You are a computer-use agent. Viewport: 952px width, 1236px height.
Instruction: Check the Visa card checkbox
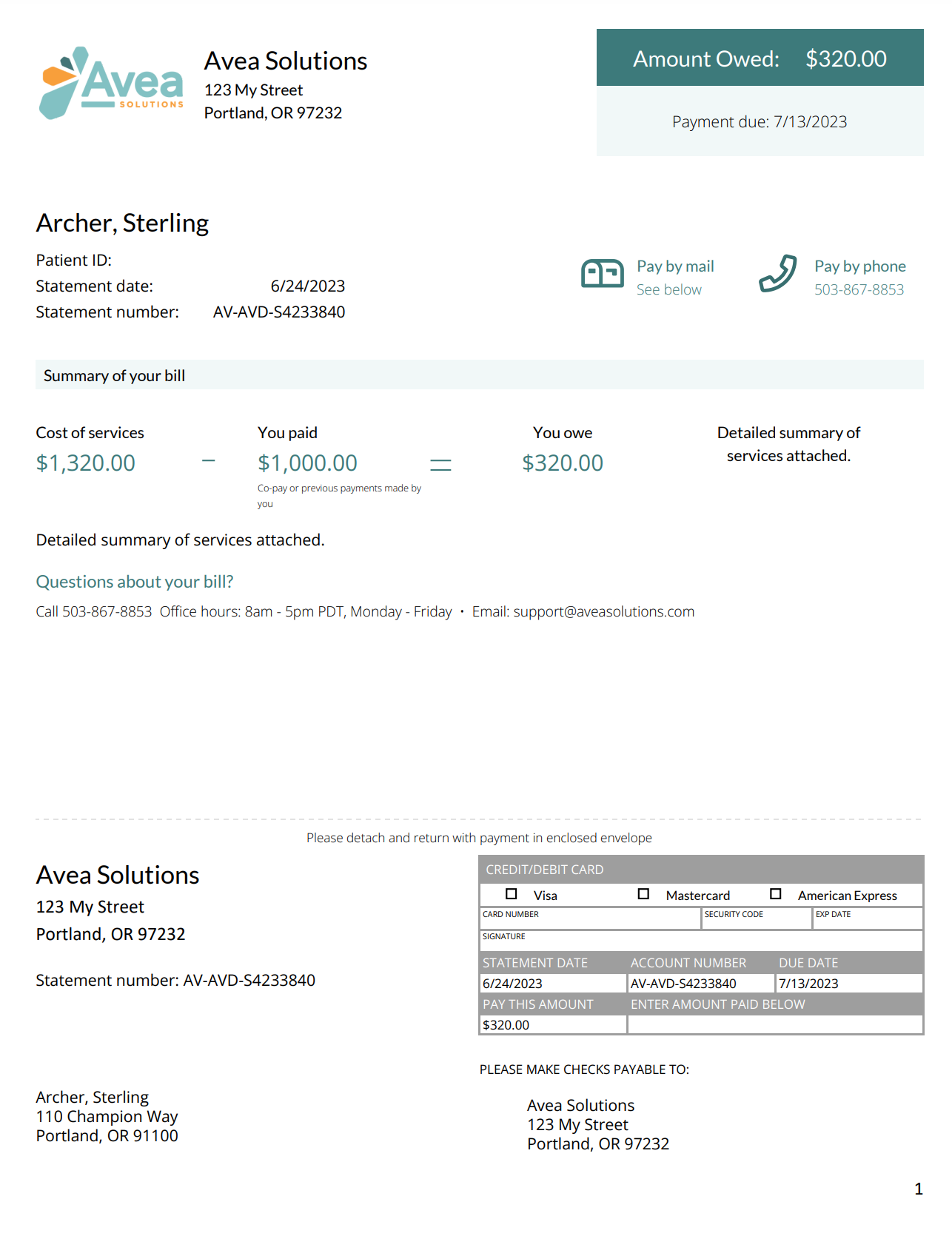pos(511,894)
